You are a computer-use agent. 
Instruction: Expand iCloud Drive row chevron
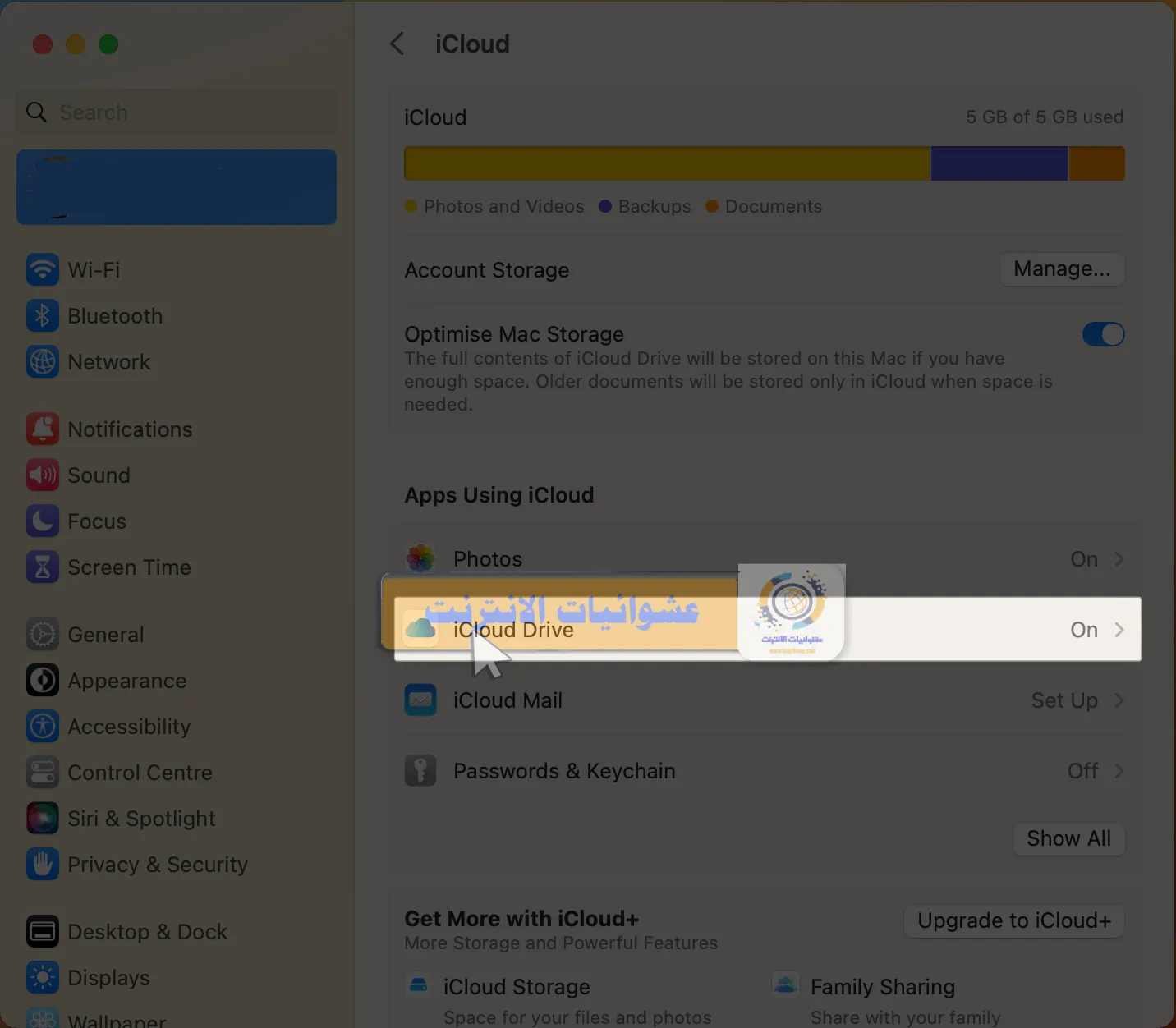point(1119,630)
